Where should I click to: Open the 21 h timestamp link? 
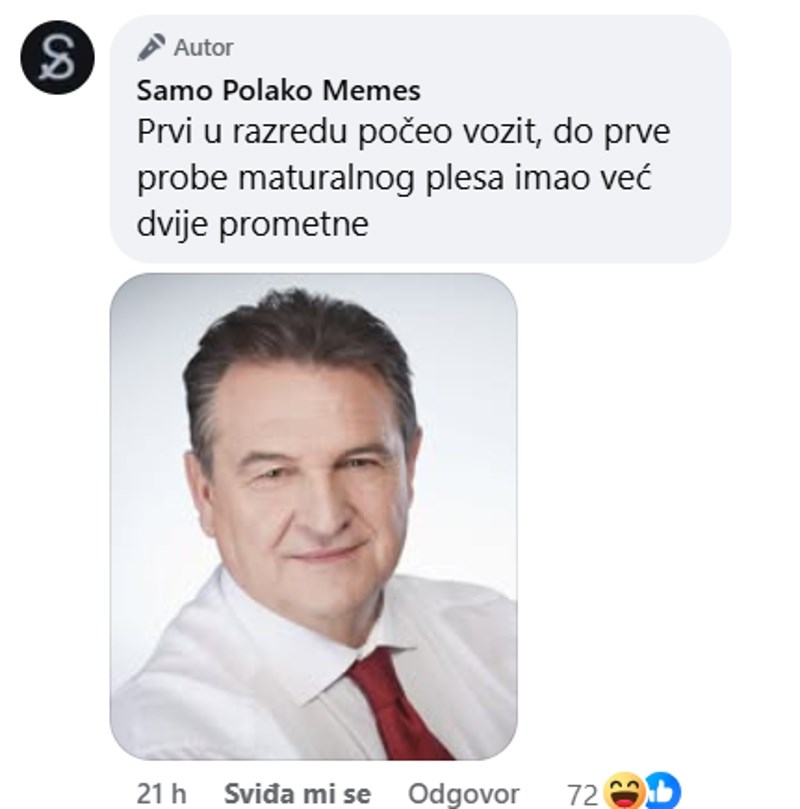(x=161, y=794)
